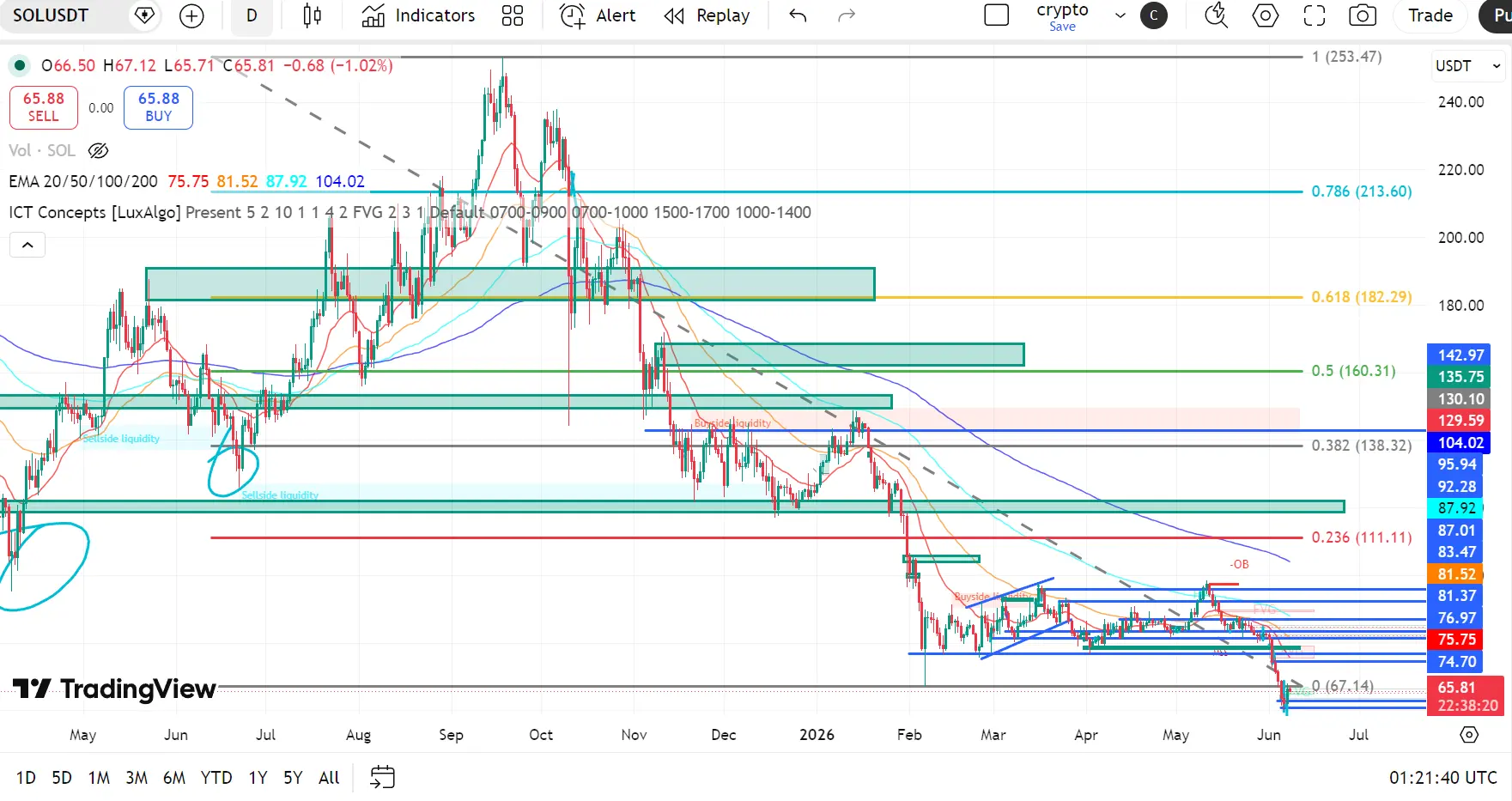Open the USDT currency dropdown
1512x801 pixels.
click(1468, 66)
